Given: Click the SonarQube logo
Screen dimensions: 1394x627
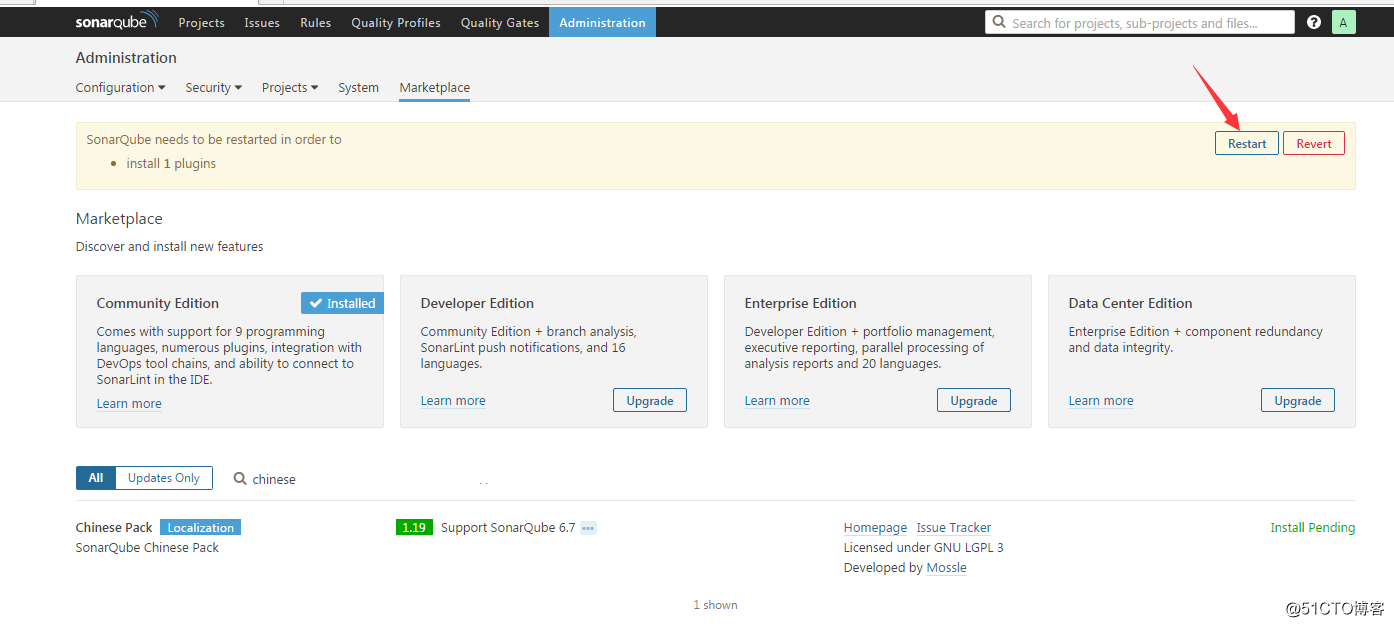Looking at the screenshot, I should pyautogui.click(x=116, y=22).
